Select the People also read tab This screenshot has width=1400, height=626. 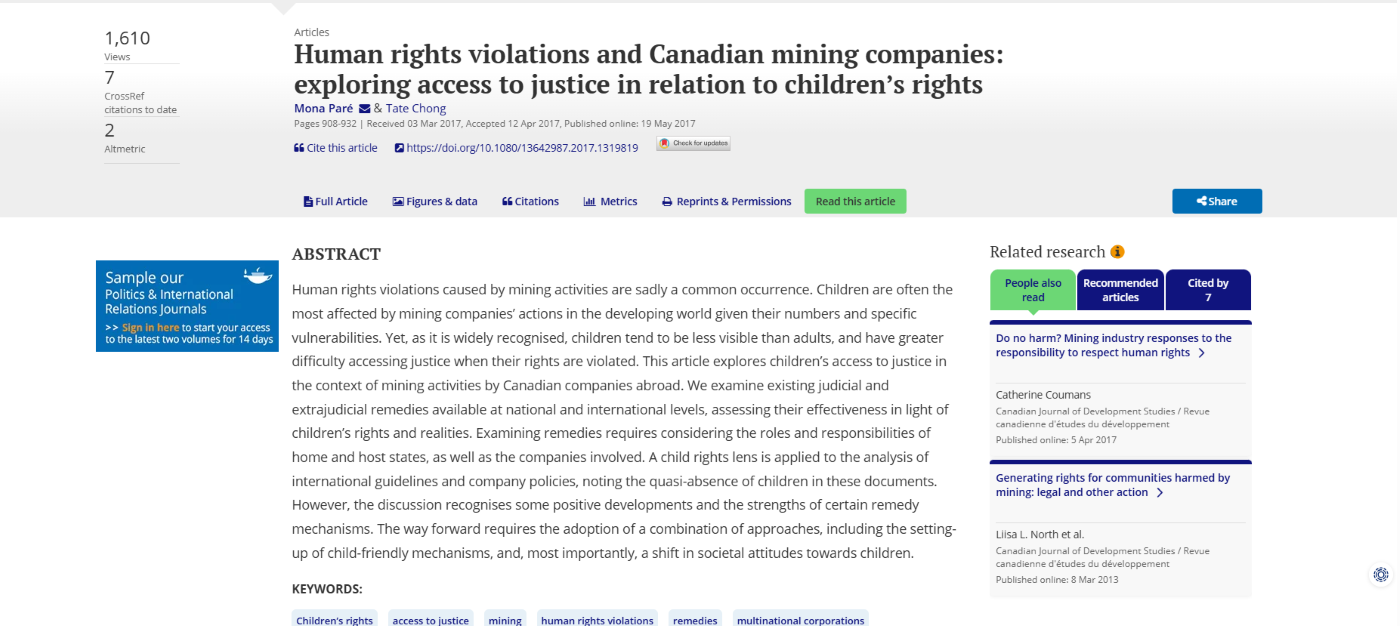pos(1032,289)
